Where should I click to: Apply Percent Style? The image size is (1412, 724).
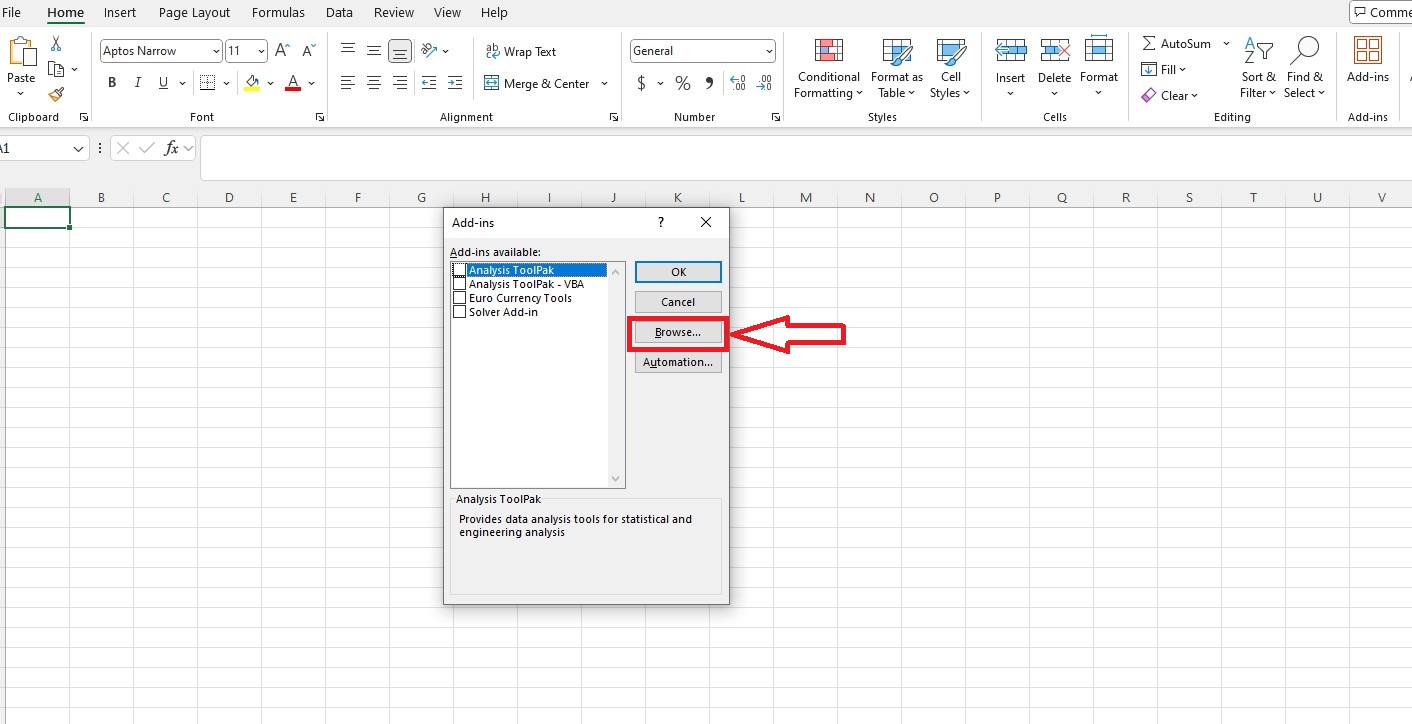(683, 83)
